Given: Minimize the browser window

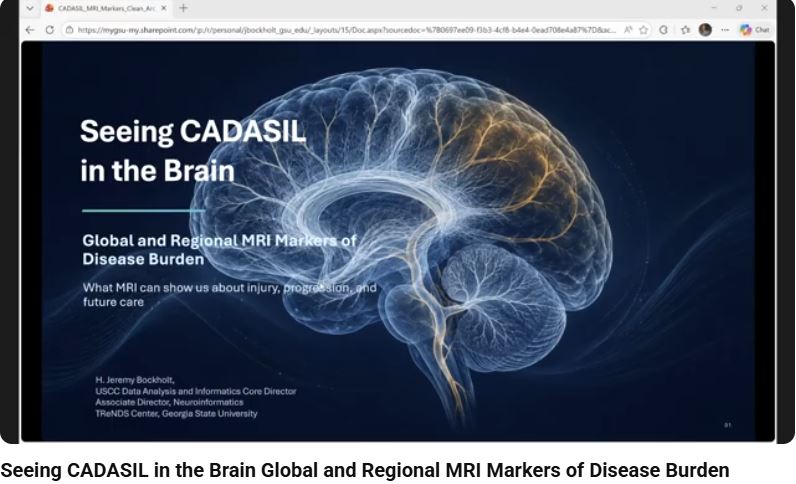Looking at the screenshot, I should pyautogui.click(x=714, y=8).
